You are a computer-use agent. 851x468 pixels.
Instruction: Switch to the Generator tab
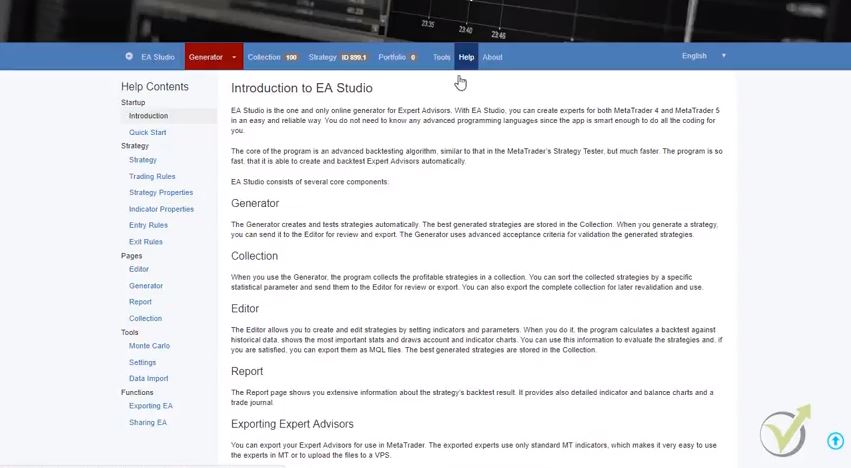[x=206, y=57]
